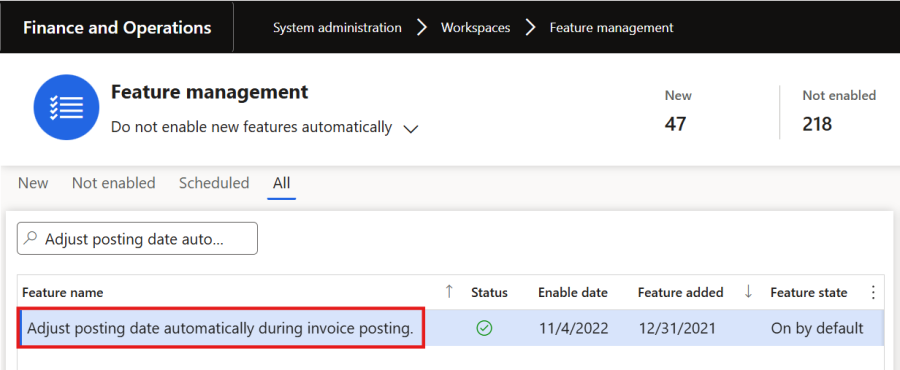Click the magnifier icon in filter box
This screenshot has height=370, width=900.
click(x=32, y=238)
